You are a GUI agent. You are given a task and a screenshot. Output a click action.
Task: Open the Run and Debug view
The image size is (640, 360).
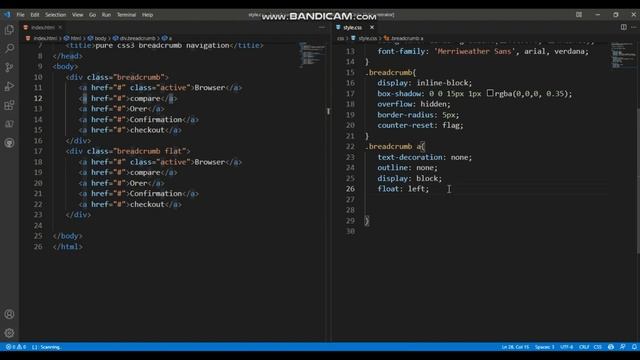(x=9, y=86)
